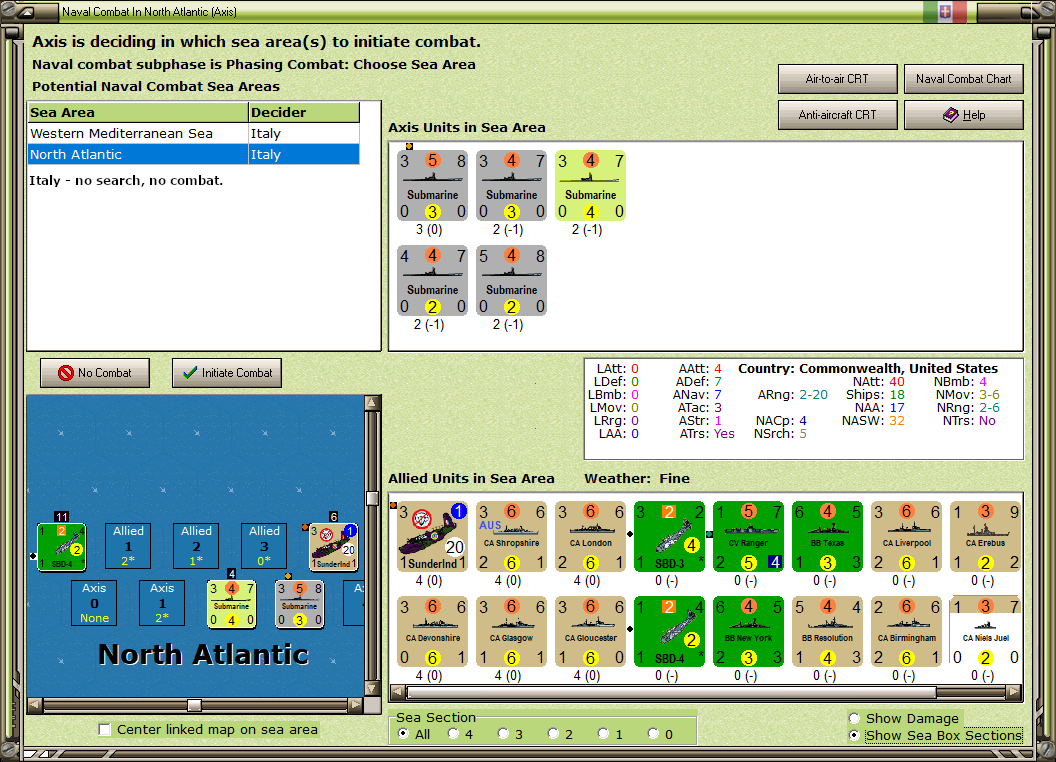The height and width of the screenshot is (762, 1056).
Task: Click the Decider column header
Action: click(x=304, y=113)
